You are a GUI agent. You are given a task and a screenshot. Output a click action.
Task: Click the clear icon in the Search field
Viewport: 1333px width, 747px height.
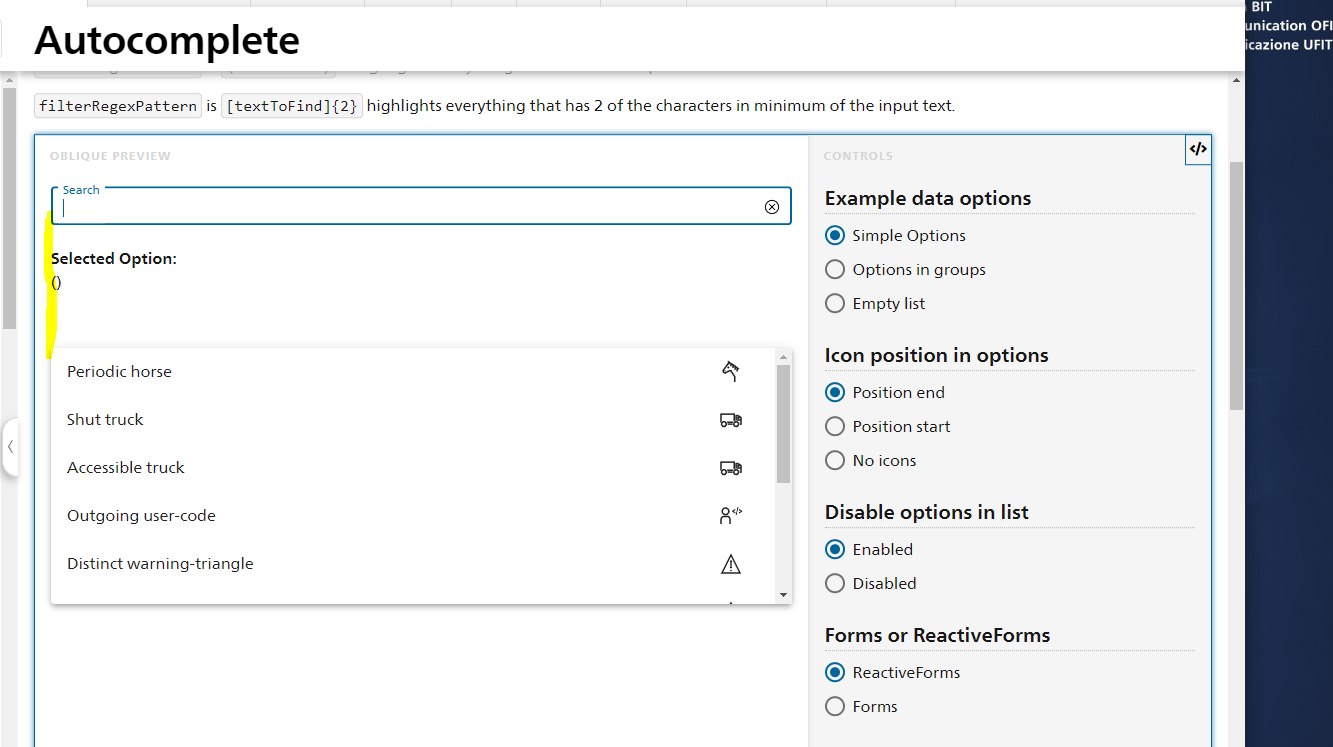(x=771, y=206)
